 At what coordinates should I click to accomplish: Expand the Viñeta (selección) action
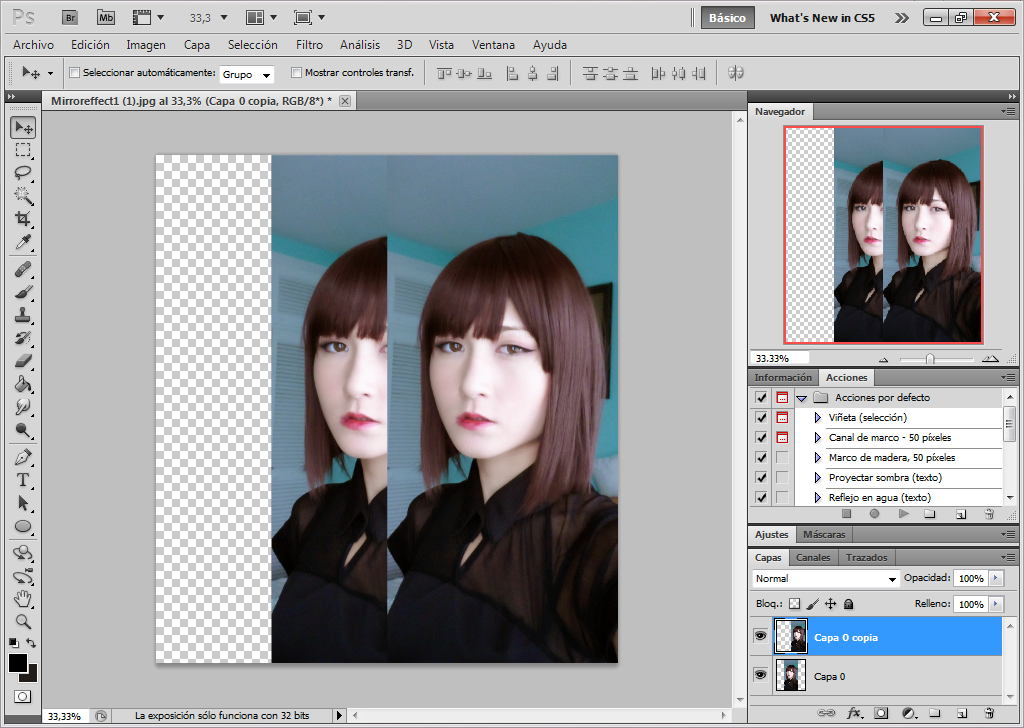point(818,418)
